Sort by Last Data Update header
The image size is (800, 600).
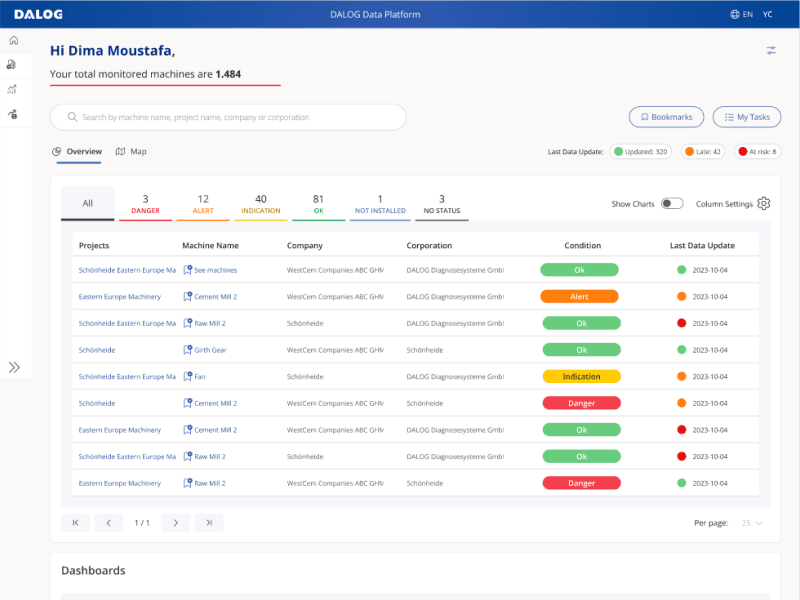coord(702,245)
